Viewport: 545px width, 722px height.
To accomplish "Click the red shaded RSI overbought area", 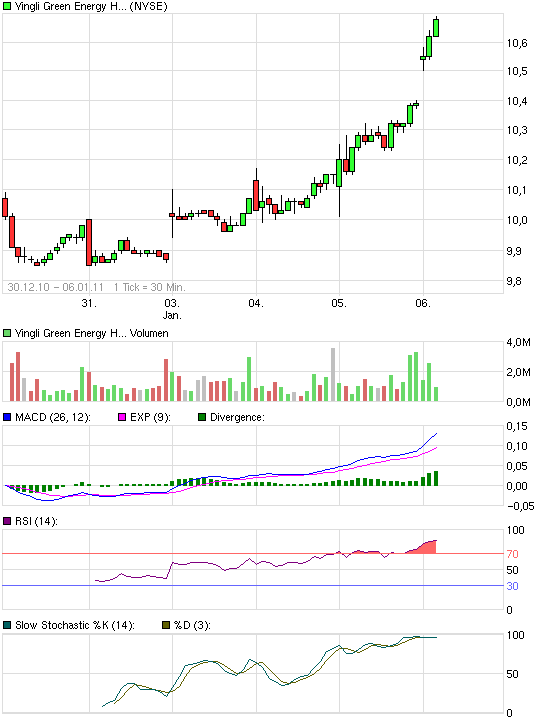I will 428,548.
